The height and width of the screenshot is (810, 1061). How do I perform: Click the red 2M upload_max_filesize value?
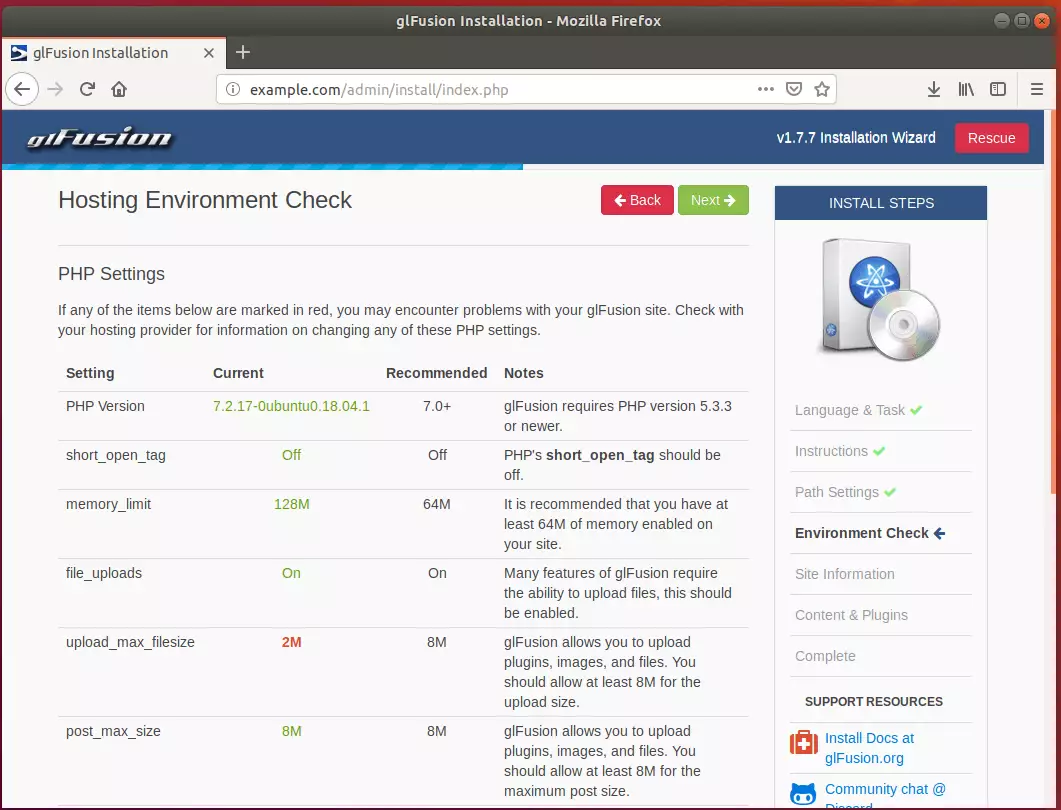(292, 642)
